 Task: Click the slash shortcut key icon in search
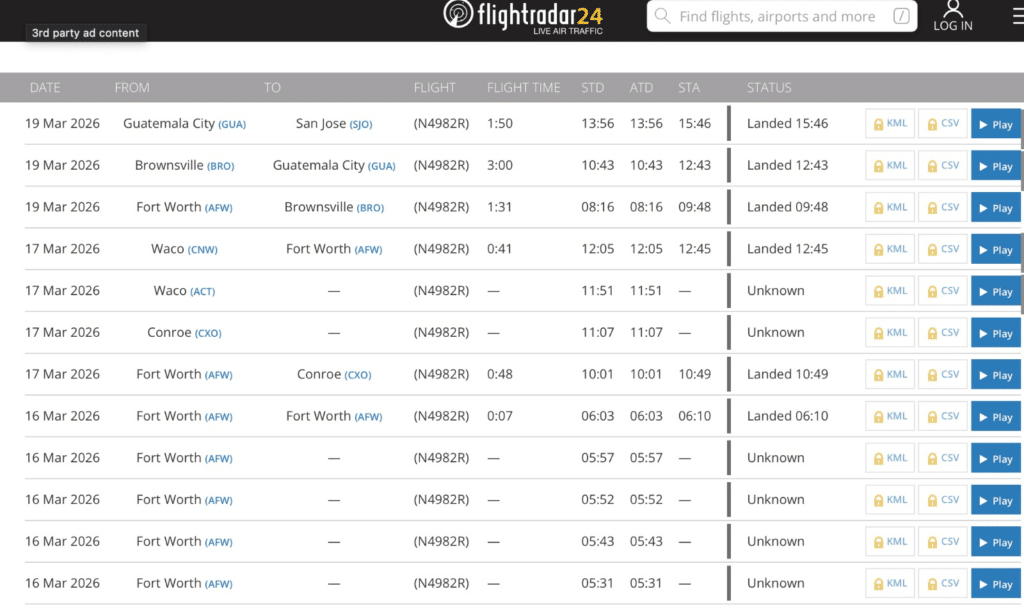pyautogui.click(x=901, y=17)
